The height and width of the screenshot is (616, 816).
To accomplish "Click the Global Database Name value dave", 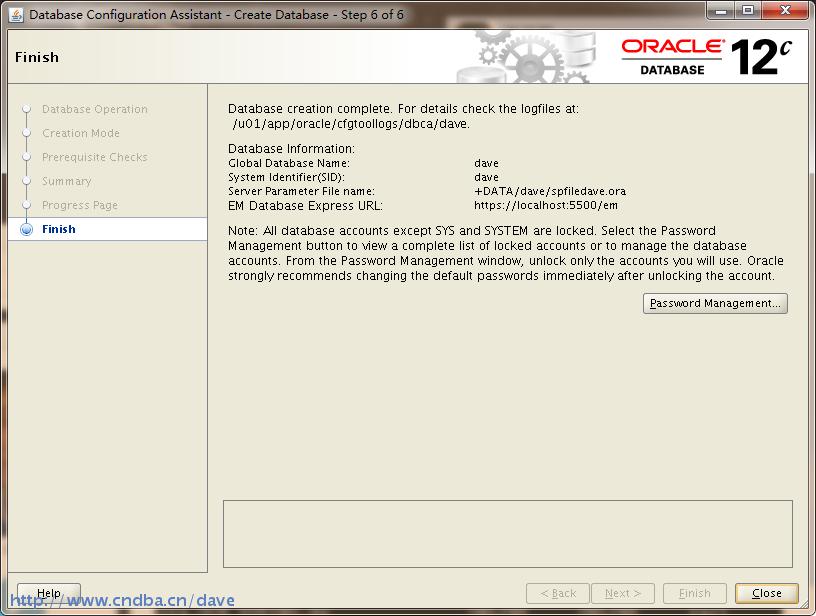I will [x=486, y=163].
